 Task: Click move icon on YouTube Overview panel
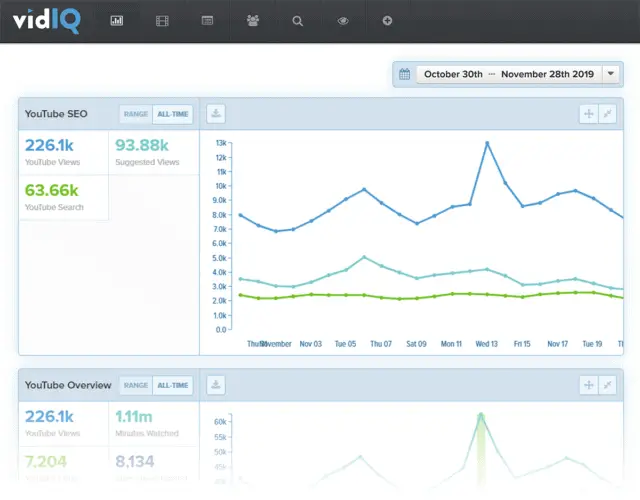point(589,385)
